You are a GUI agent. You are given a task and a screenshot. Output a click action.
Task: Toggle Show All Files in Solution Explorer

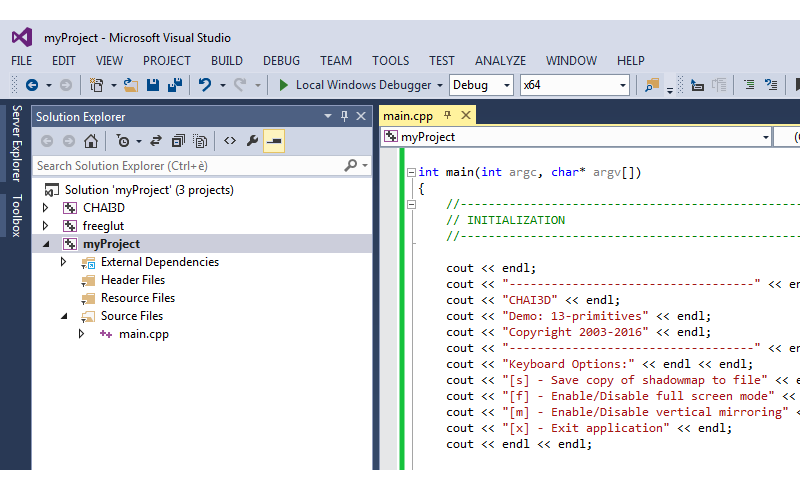point(201,141)
